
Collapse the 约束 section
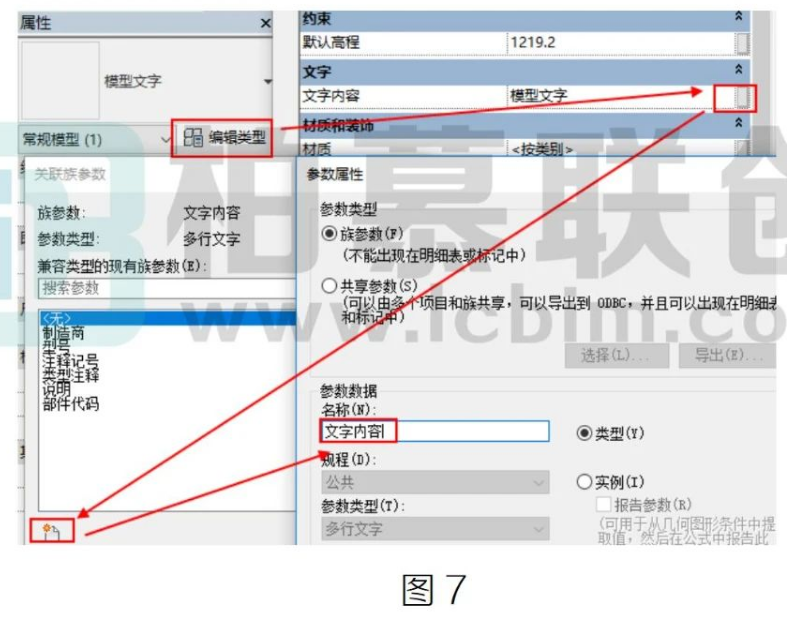738,17
